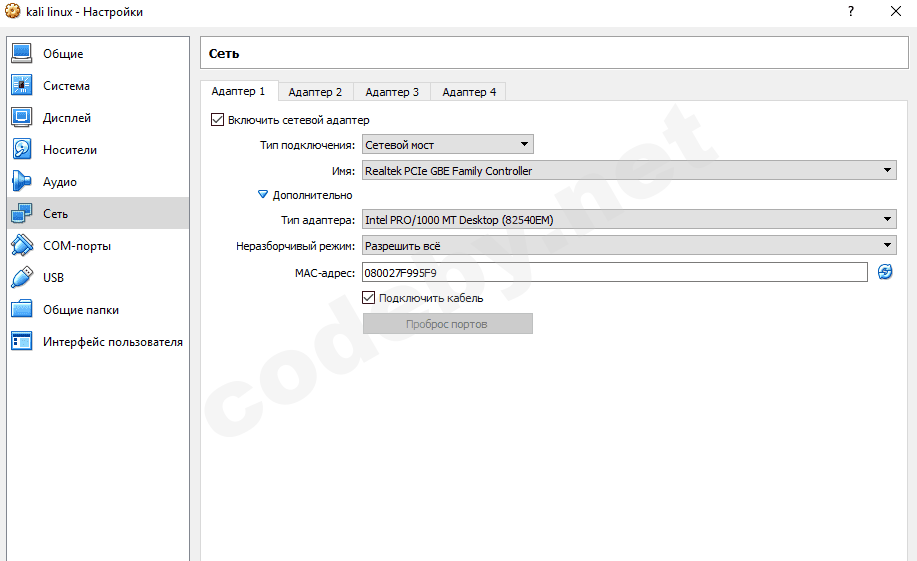Click the Display (Дисплей) screen icon

pos(22,118)
